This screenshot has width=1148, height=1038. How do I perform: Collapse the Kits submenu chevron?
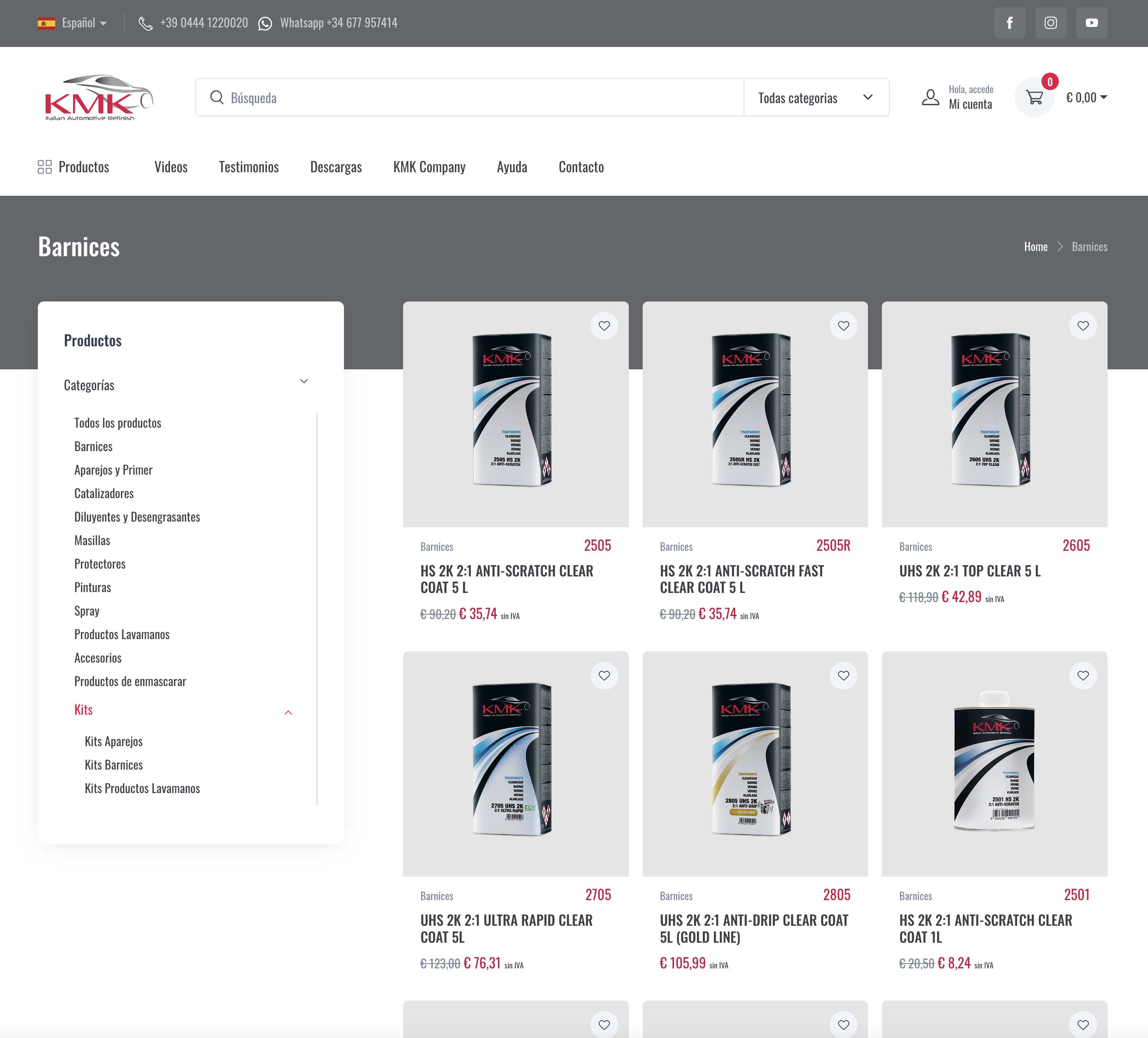[x=288, y=712]
